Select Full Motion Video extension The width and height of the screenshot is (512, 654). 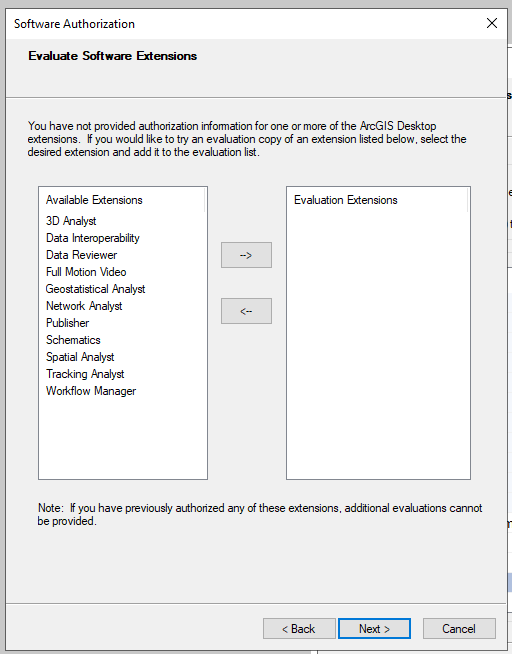coord(86,272)
